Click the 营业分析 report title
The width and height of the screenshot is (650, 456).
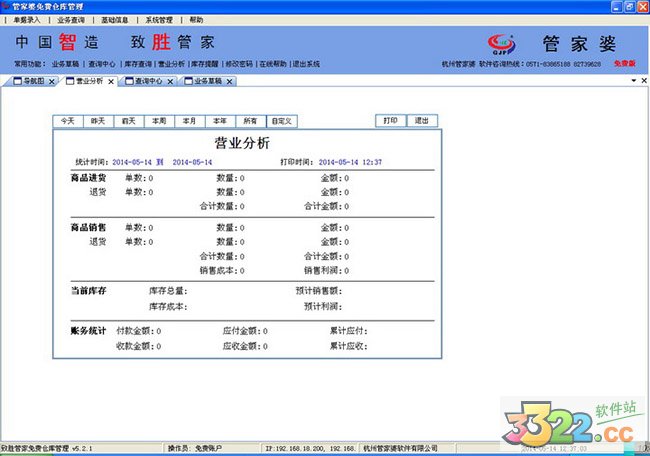tap(243, 143)
